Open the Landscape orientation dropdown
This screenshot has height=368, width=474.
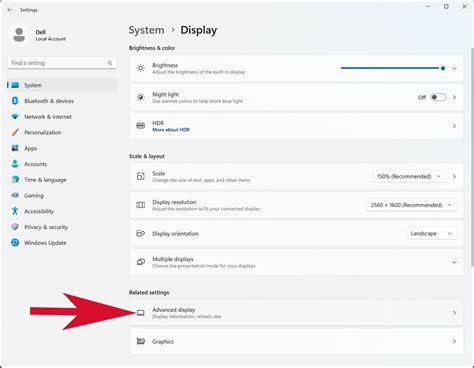[x=431, y=233]
